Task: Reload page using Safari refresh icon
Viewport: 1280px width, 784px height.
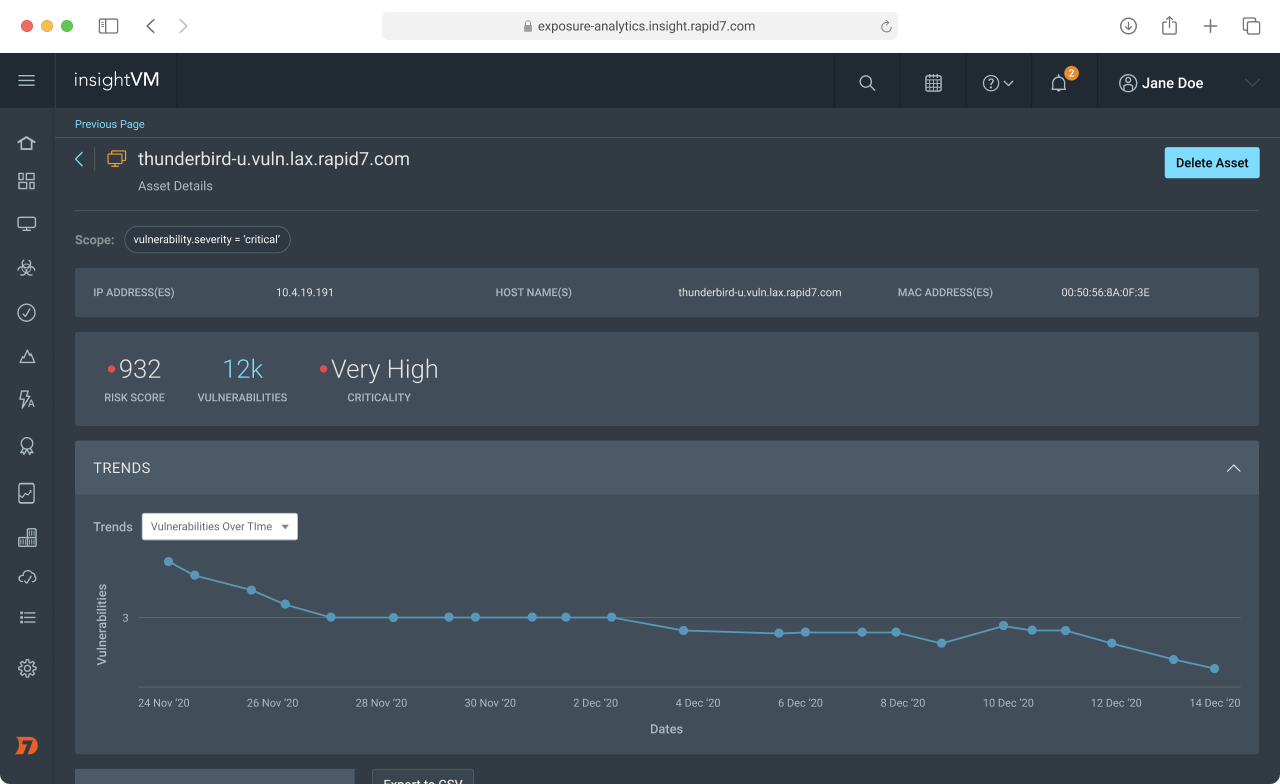Action: (x=885, y=27)
